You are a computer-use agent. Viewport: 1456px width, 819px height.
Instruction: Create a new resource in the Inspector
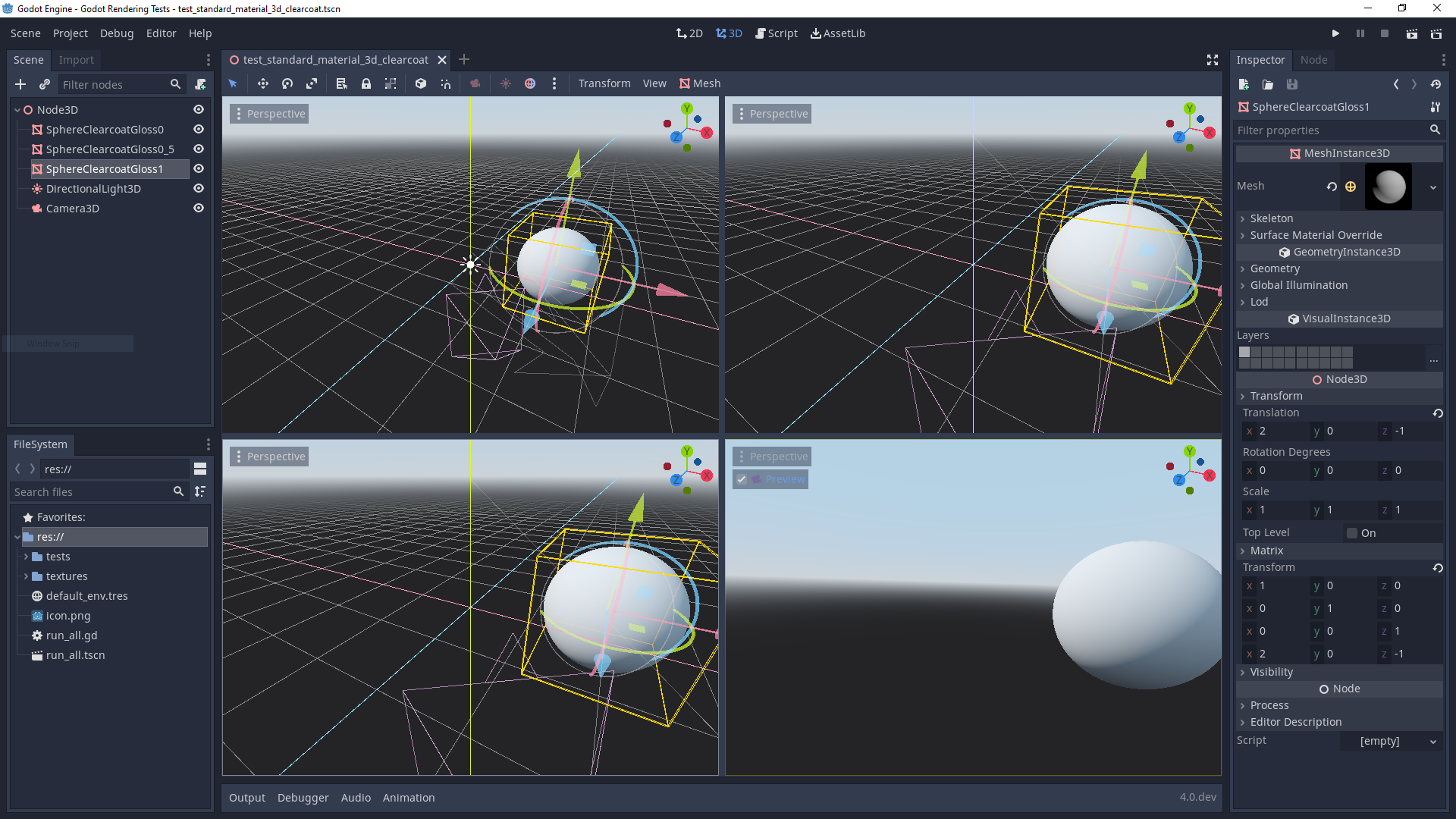[1243, 84]
